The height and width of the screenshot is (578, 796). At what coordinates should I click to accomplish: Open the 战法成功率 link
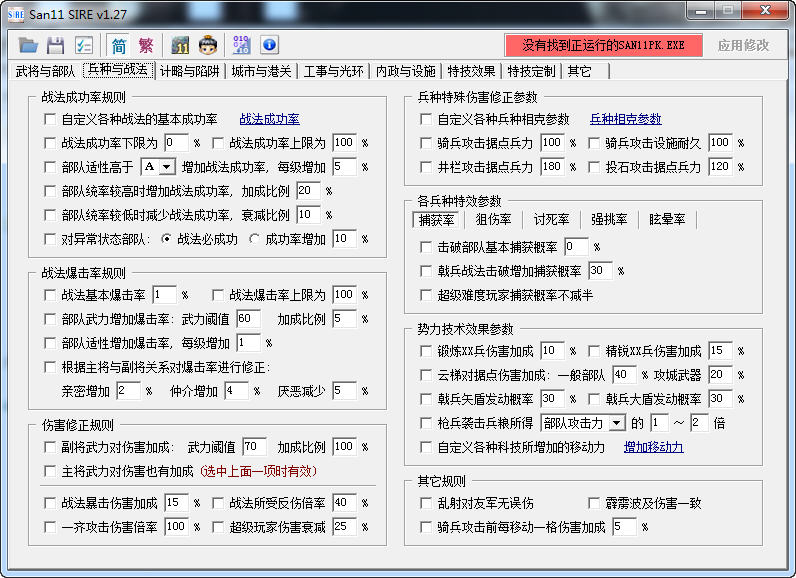[x=269, y=119]
